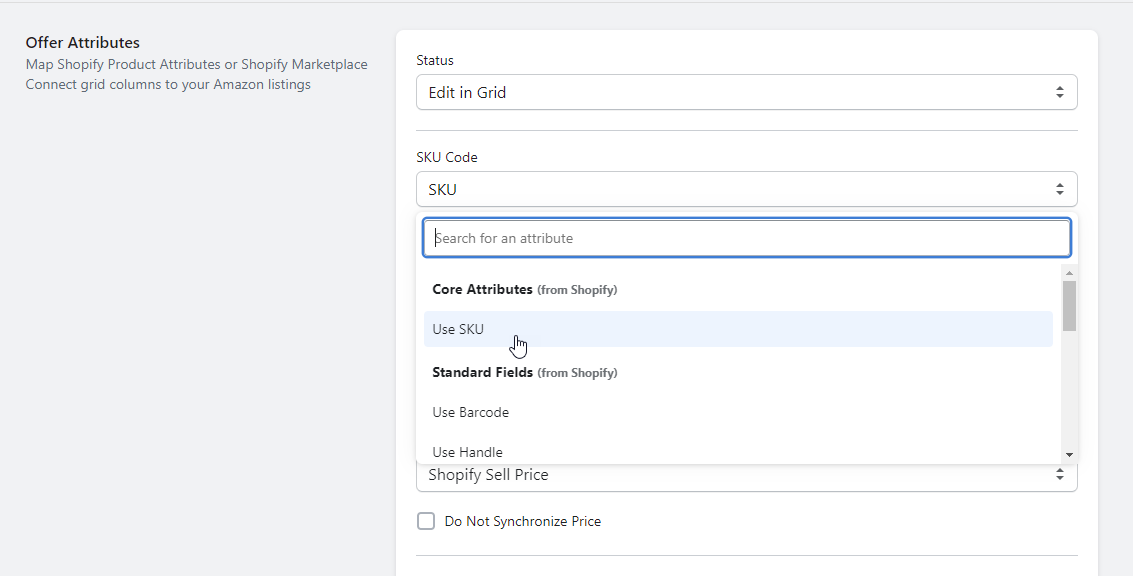Open the Shopify Sell Price dropdown
Viewport: 1133px width, 576px height.
pos(746,475)
